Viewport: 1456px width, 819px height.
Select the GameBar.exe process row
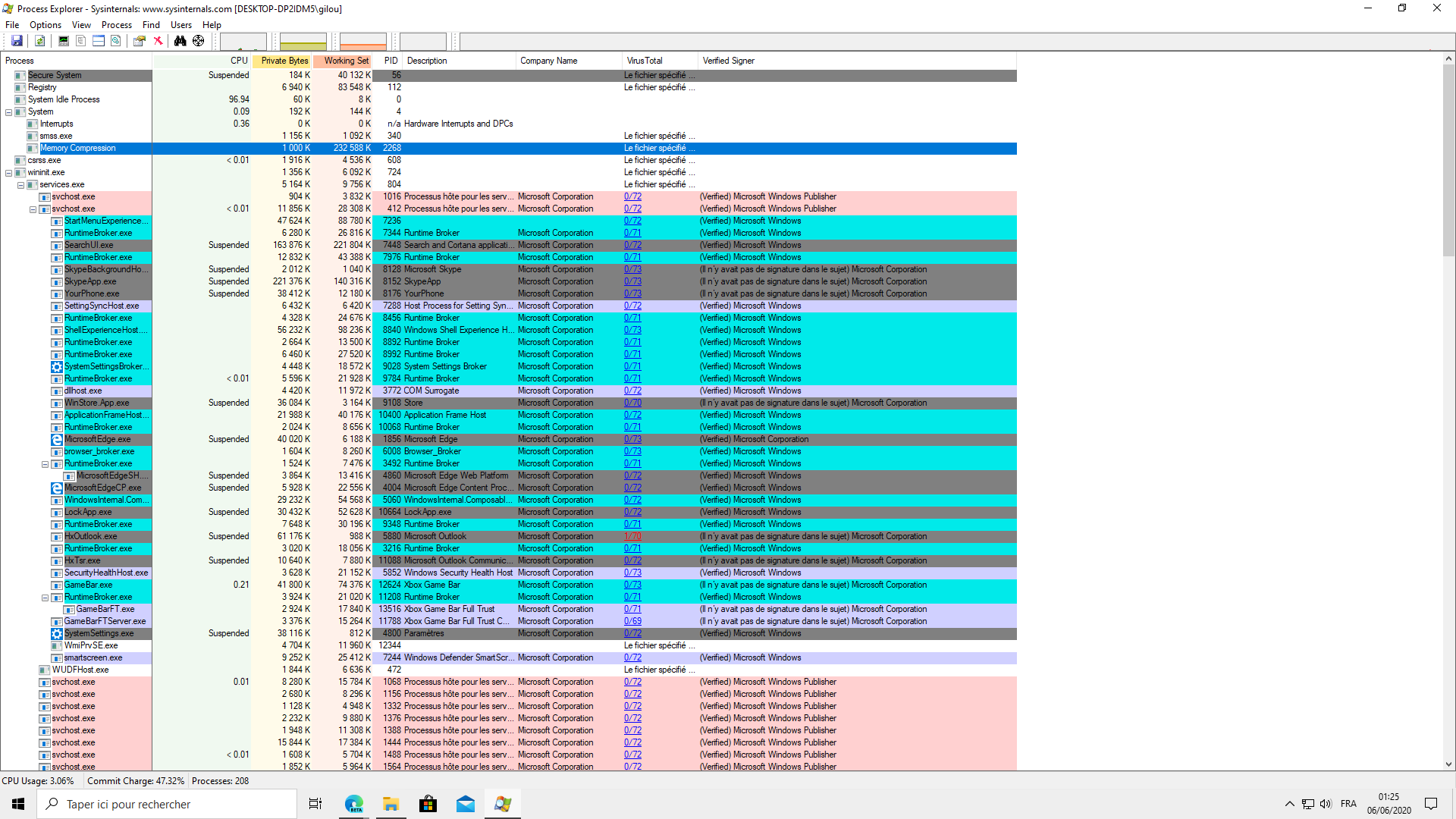tap(89, 585)
